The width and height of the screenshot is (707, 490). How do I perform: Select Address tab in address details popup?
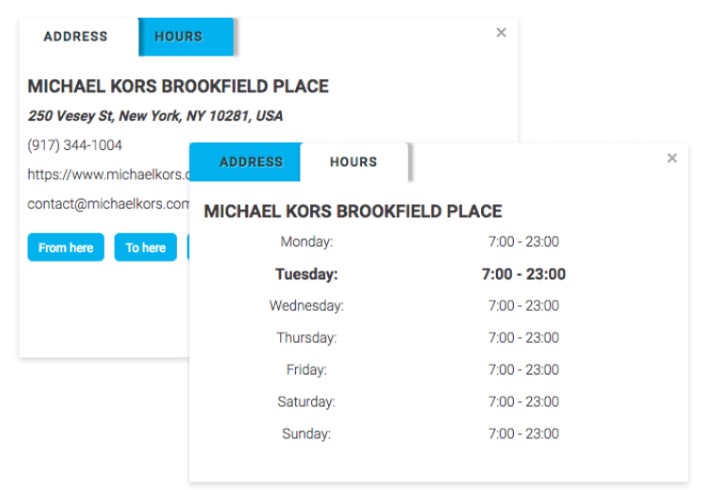(x=76, y=37)
